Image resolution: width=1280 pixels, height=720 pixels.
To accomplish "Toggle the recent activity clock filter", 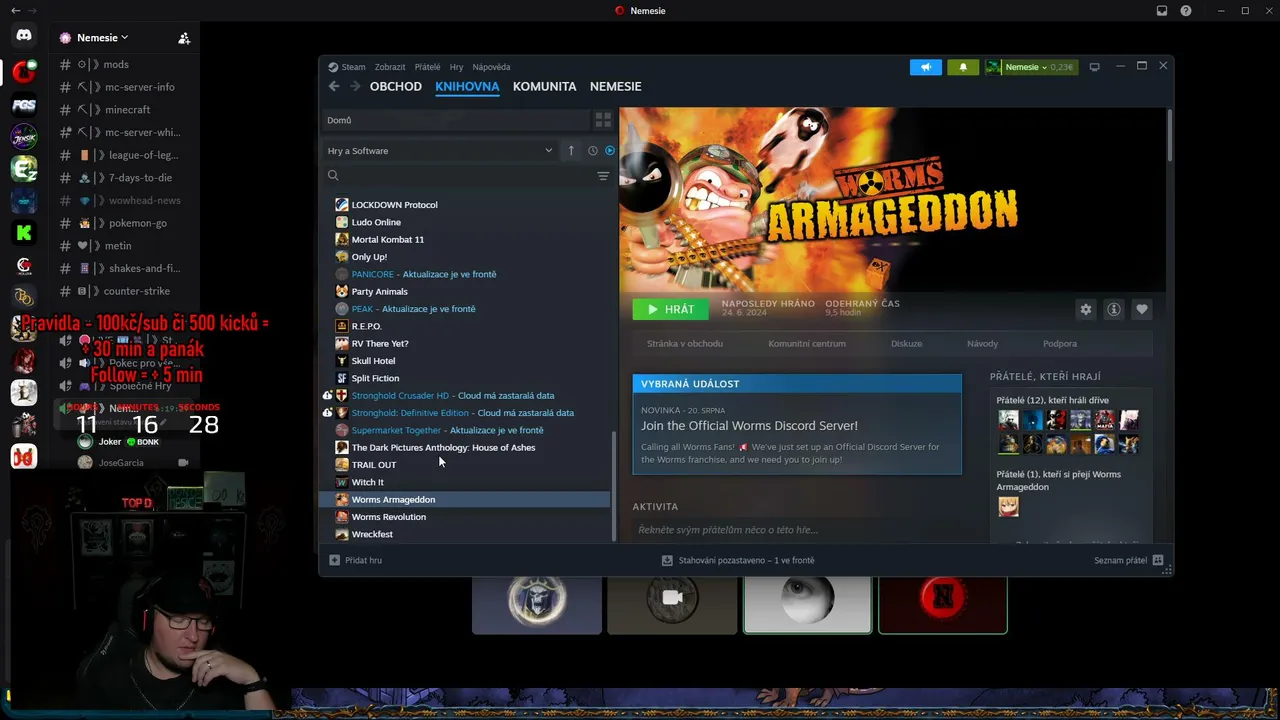I will [592, 150].
